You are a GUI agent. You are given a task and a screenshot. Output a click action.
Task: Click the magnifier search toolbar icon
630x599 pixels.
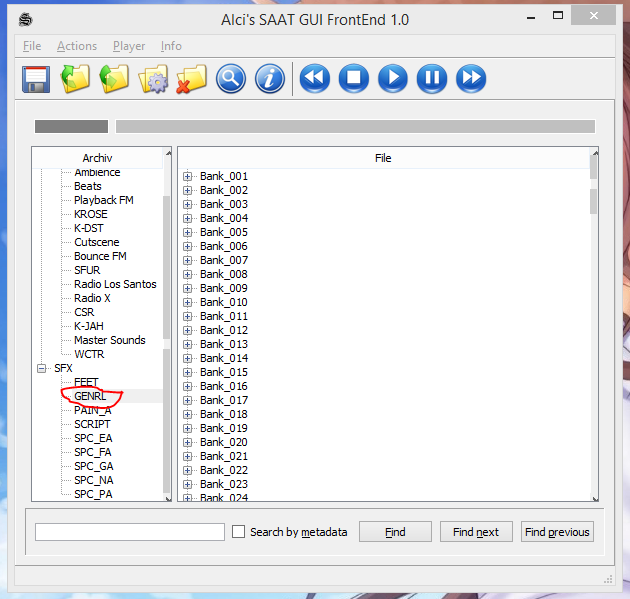click(x=231, y=79)
